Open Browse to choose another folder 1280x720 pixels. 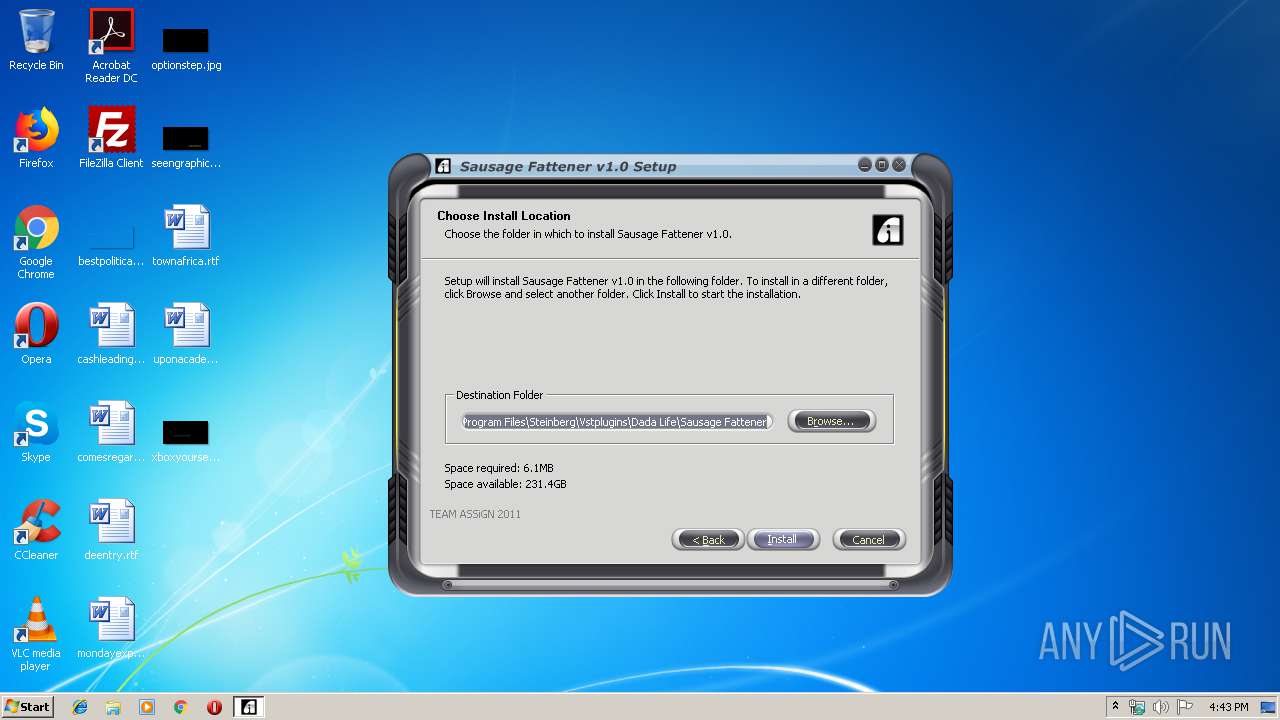click(x=831, y=421)
